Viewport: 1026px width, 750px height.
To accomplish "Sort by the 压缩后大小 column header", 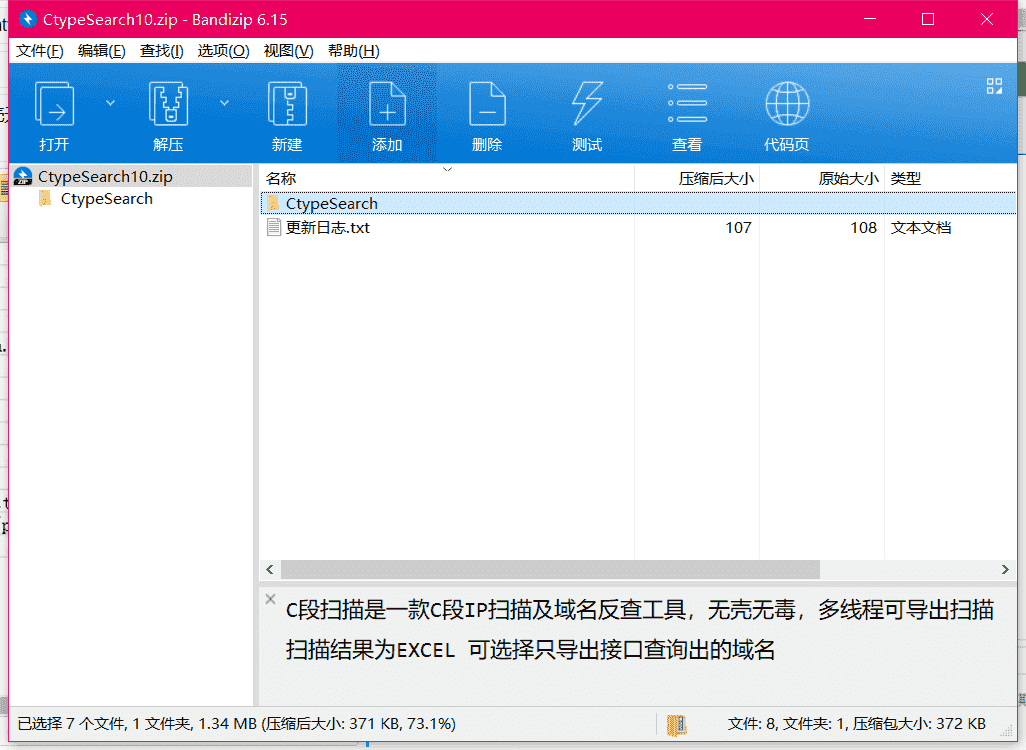I will (x=697, y=178).
